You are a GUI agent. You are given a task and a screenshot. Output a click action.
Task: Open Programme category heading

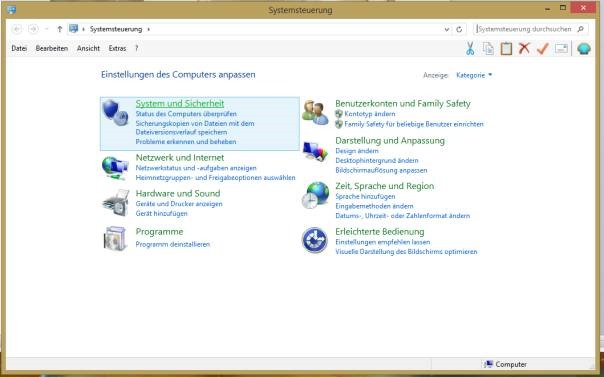pos(159,232)
